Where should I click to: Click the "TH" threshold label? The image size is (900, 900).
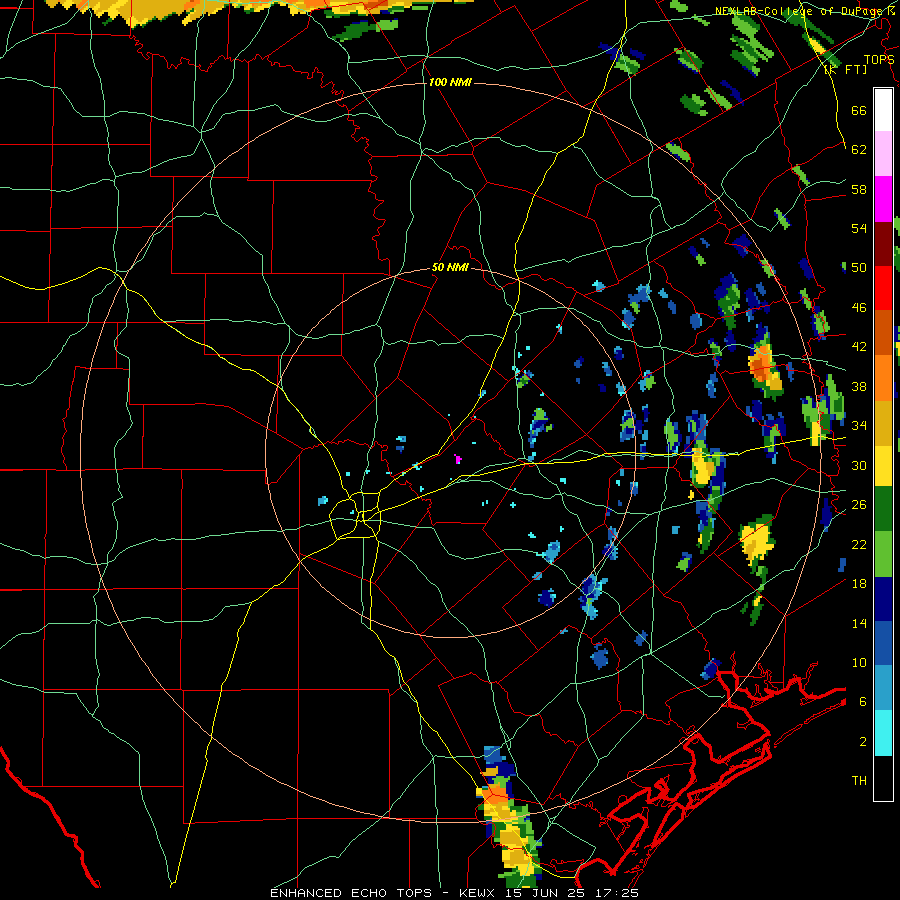(859, 781)
